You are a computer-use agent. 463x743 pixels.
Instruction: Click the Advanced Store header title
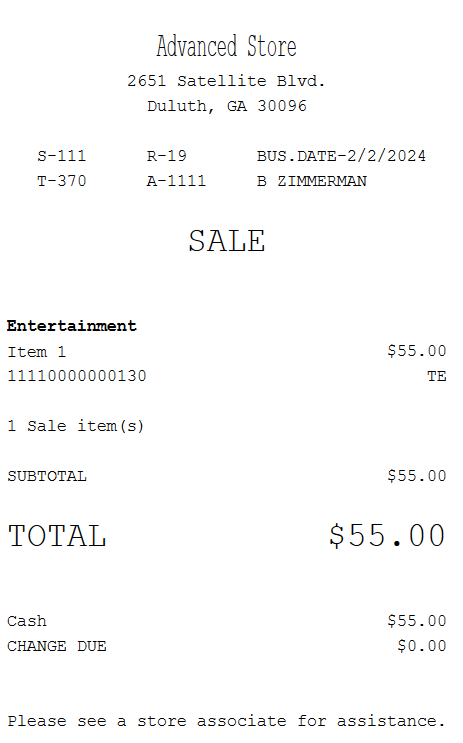pos(227,46)
